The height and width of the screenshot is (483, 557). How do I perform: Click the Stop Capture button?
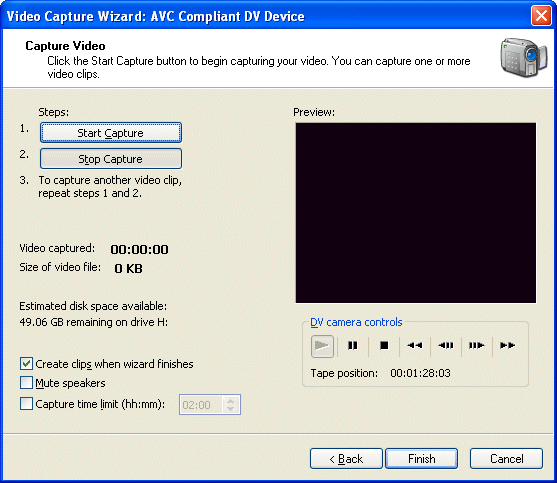tap(111, 159)
